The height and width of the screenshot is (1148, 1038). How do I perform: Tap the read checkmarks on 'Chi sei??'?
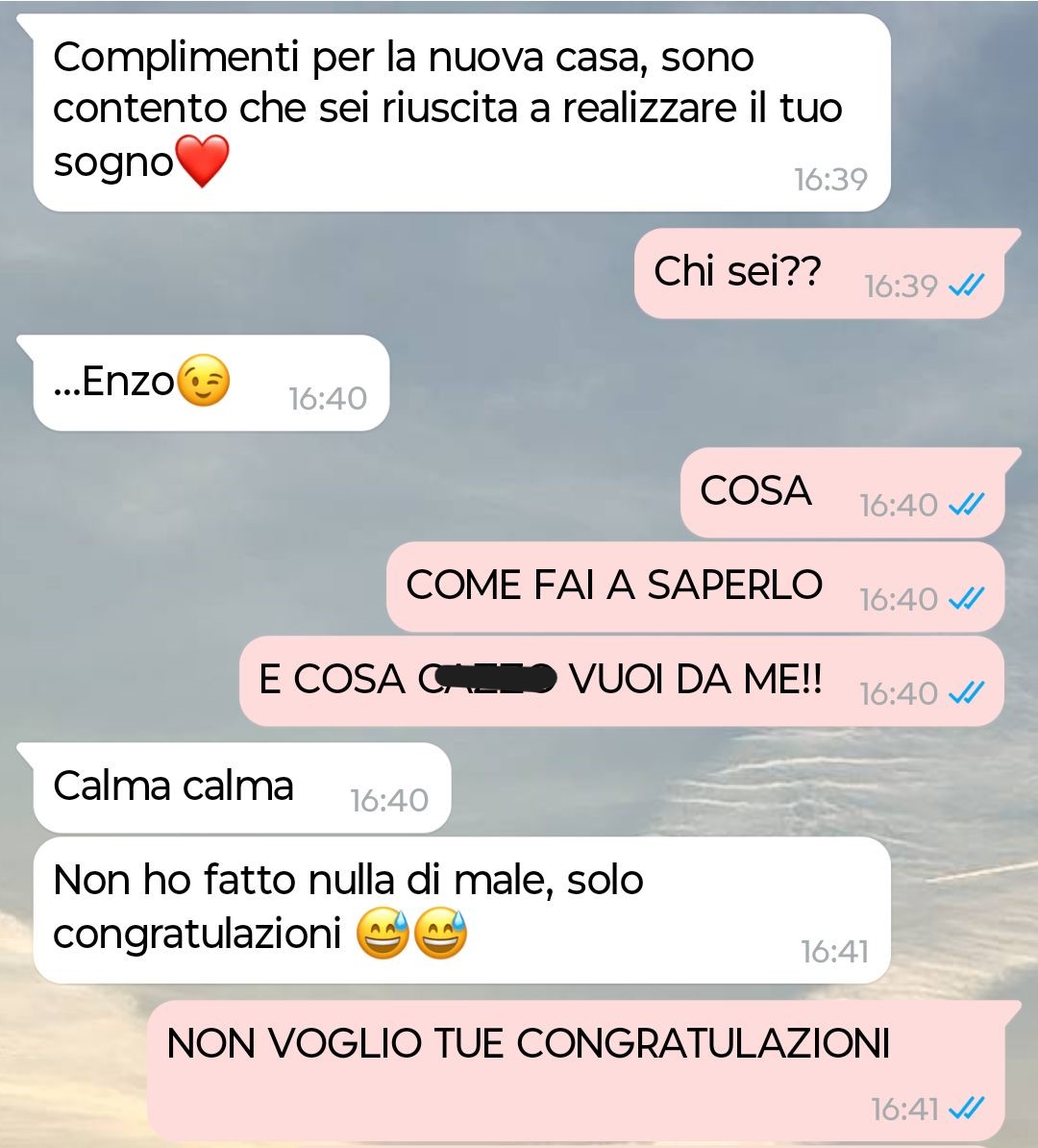pyautogui.click(x=966, y=285)
